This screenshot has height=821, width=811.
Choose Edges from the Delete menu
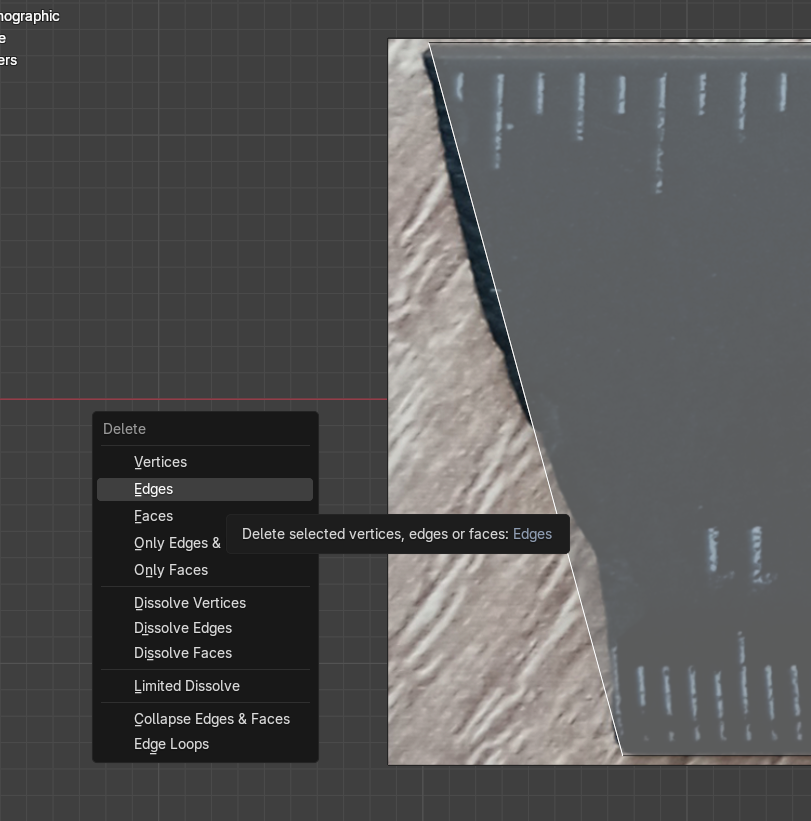pyautogui.click(x=154, y=489)
